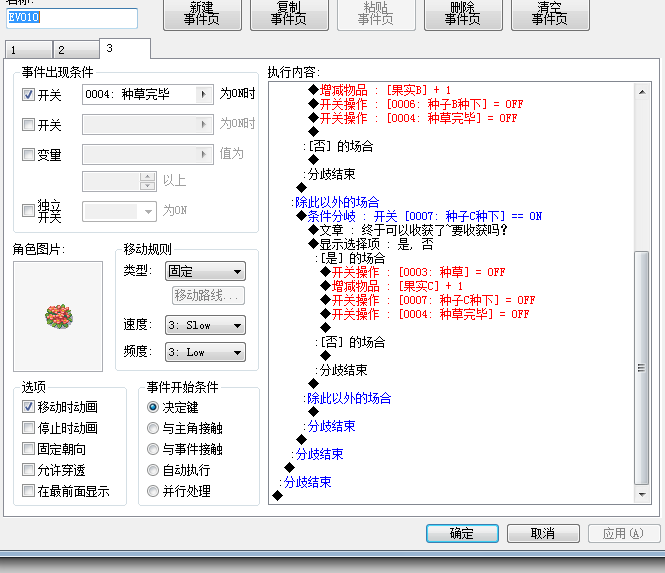Viewport: 665px width, 573px height.
Task: Click the command list vertical scrollbar thumb
Action: (x=642, y=368)
